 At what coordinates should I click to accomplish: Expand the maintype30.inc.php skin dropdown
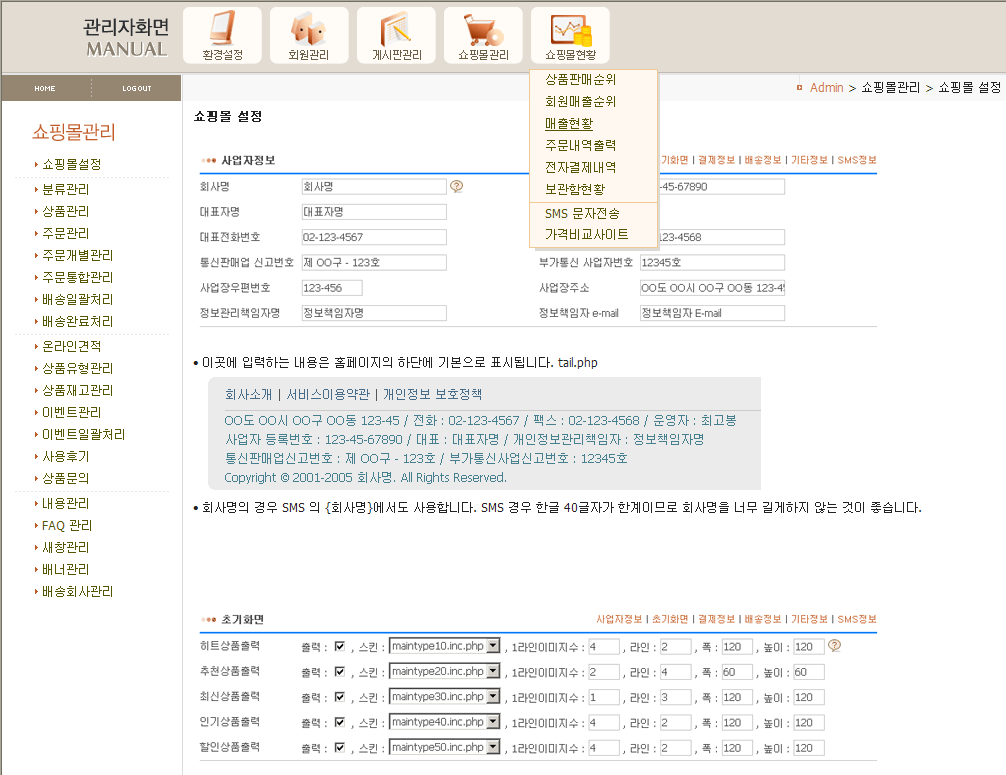[493, 697]
